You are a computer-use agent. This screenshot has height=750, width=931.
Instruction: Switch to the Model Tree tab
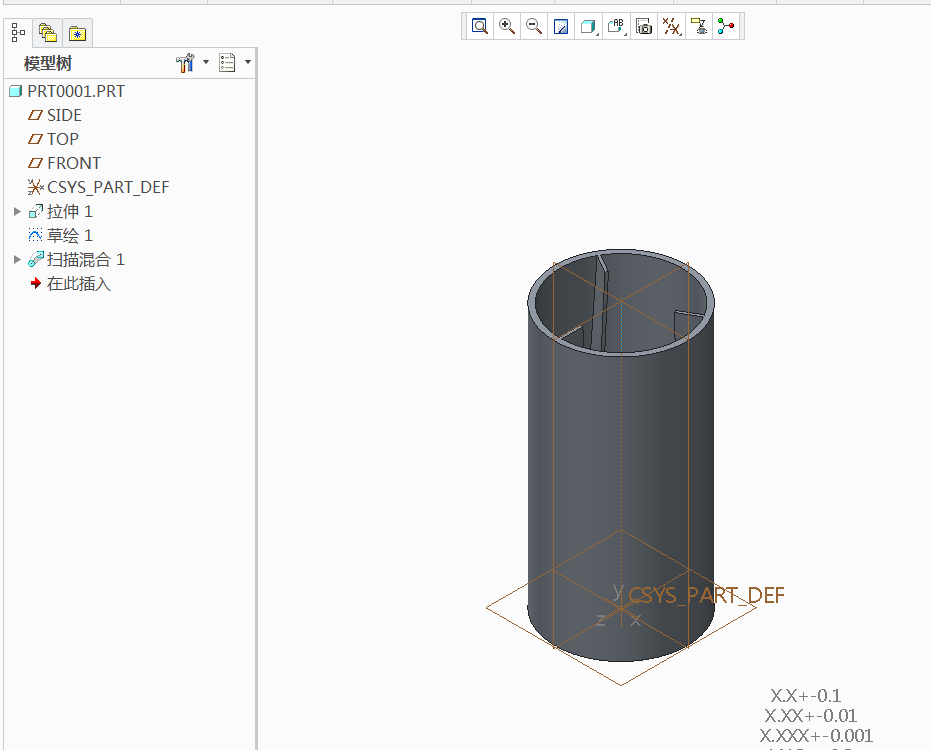18,33
